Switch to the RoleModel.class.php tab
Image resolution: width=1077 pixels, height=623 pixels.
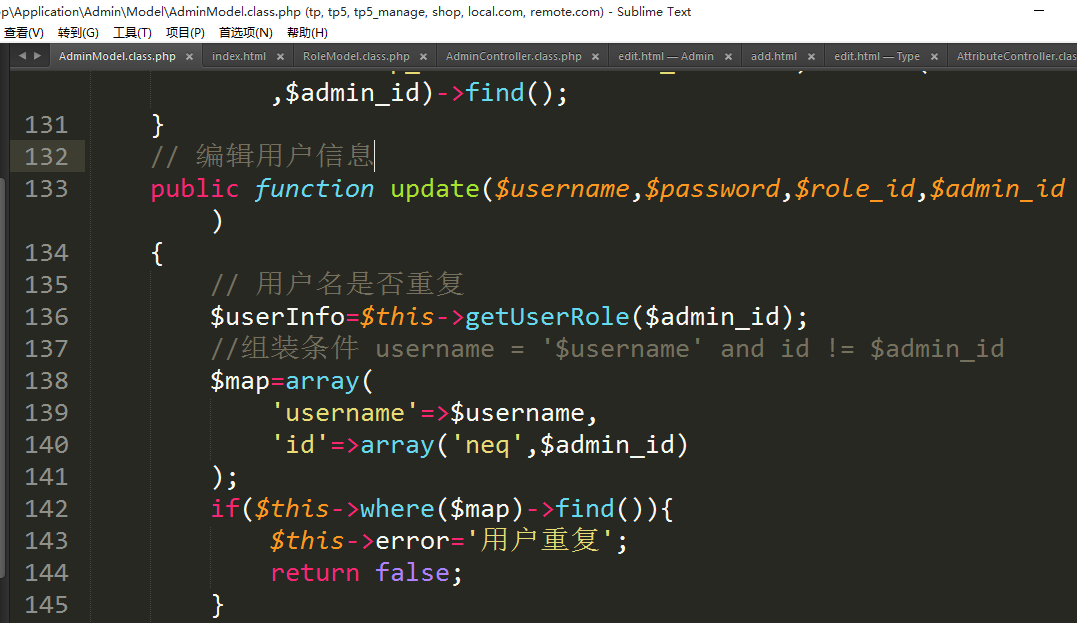click(x=356, y=57)
